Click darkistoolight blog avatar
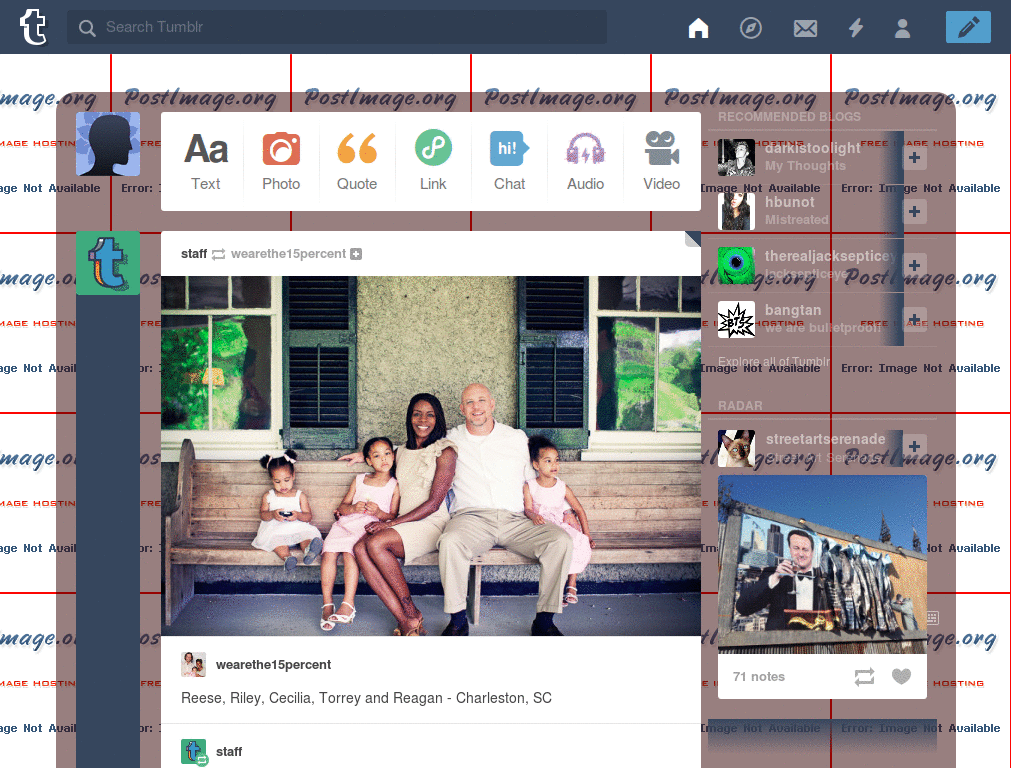The height and width of the screenshot is (768, 1024). [736, 157]
